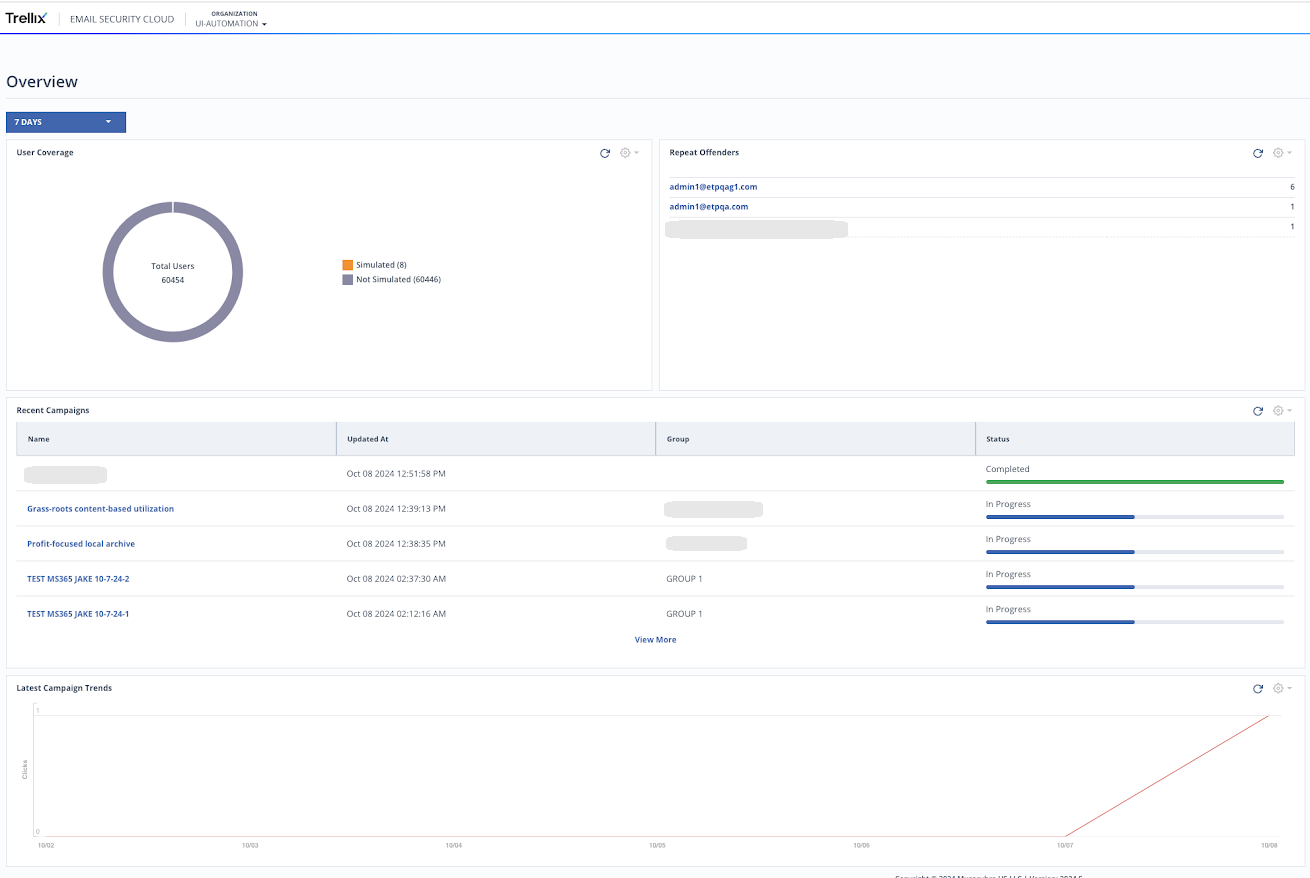Click In Progress status for Grass-roots campaign
The image size is (1310, 878).
point(1008,504)
